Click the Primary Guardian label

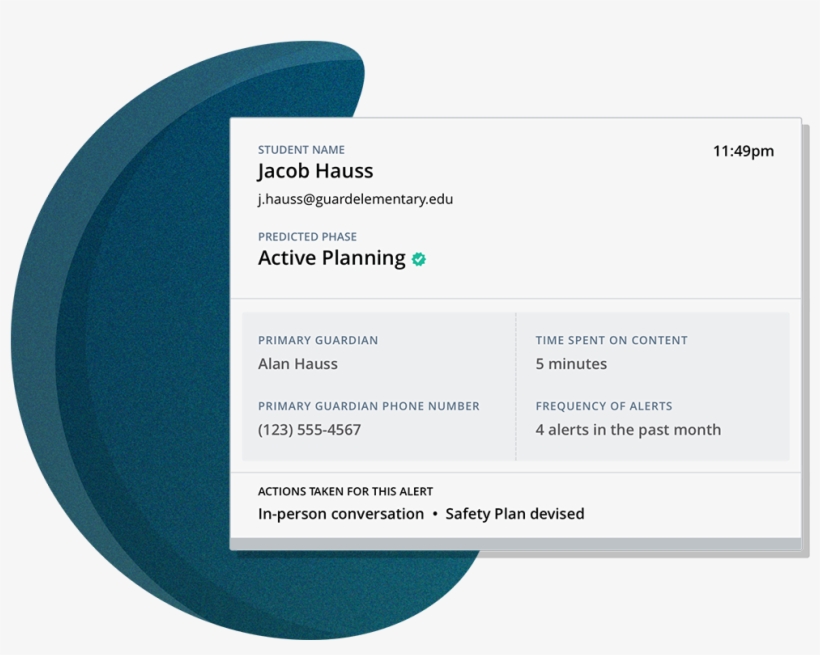click(318, 340)
